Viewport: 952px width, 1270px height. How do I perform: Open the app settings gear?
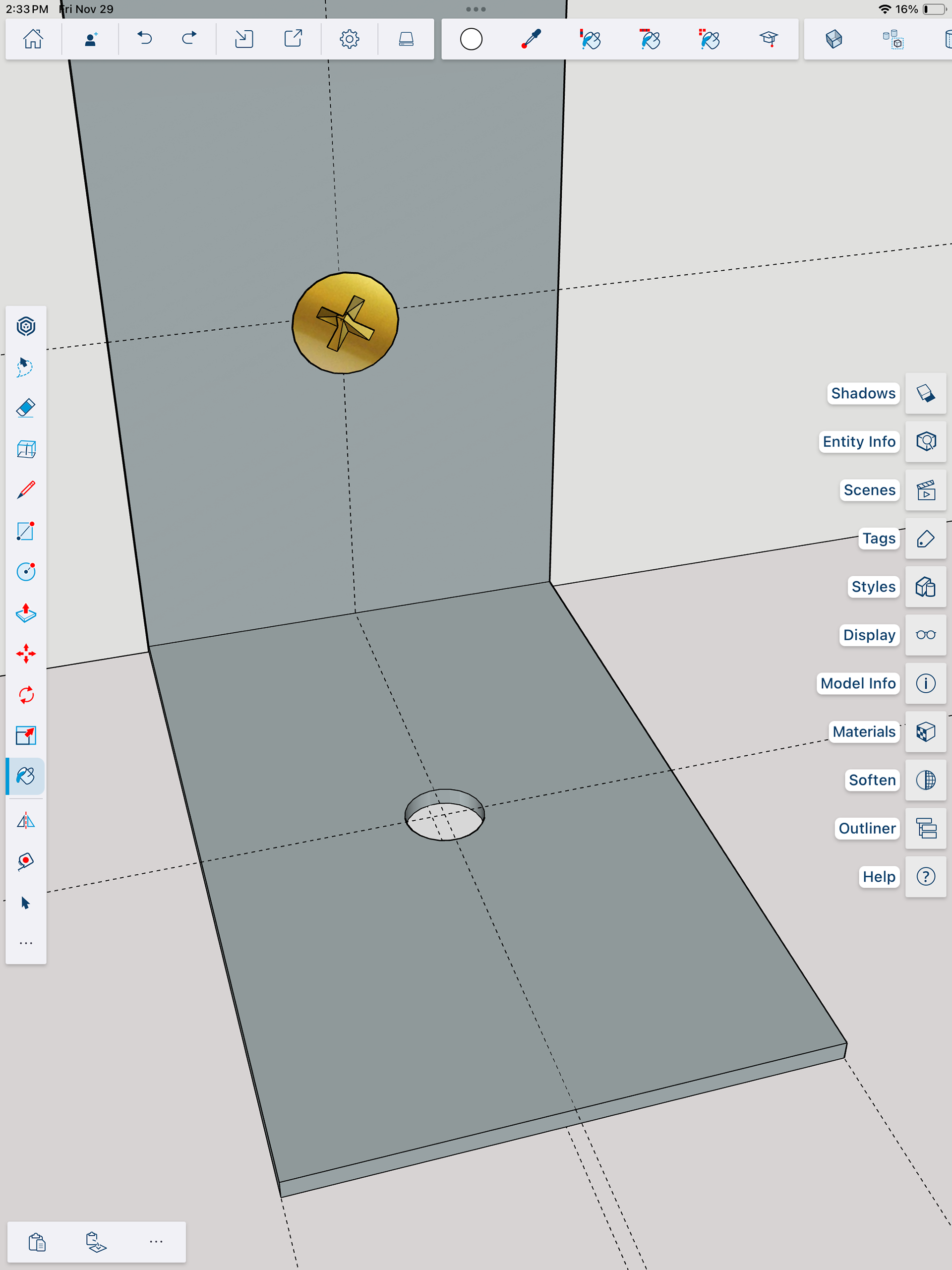point(349,39)
